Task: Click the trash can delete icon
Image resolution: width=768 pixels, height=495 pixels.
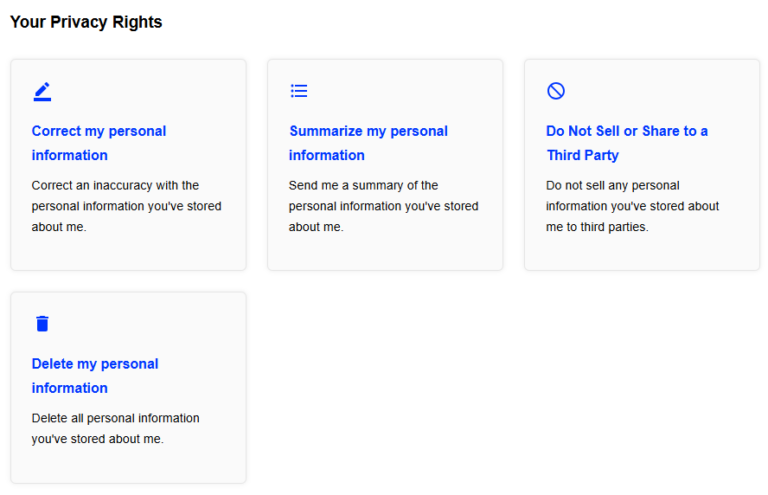Action: (x=42, y=324)
